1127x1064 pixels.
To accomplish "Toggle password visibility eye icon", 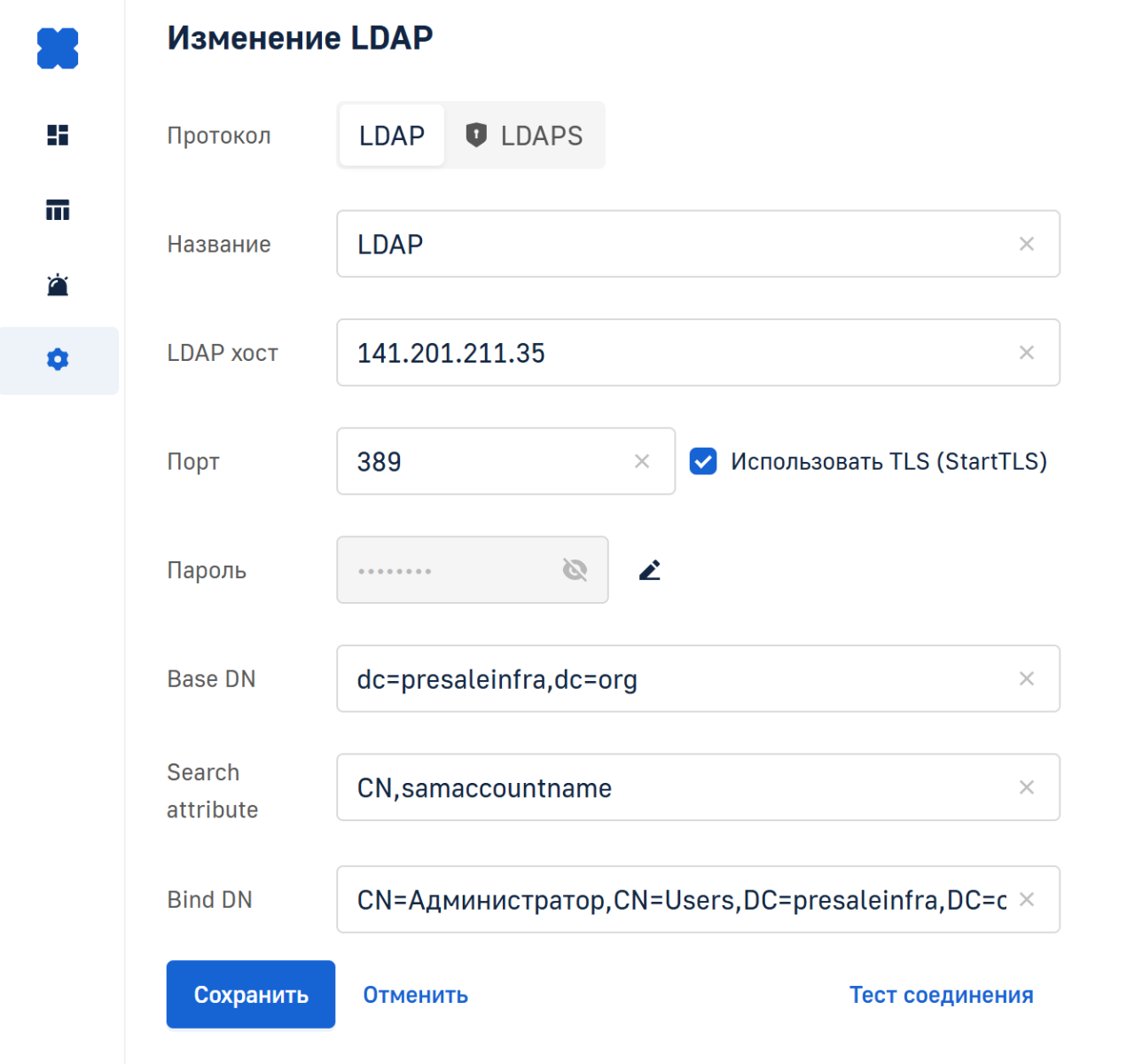I will pyautogui.click(x=575, y=570).
